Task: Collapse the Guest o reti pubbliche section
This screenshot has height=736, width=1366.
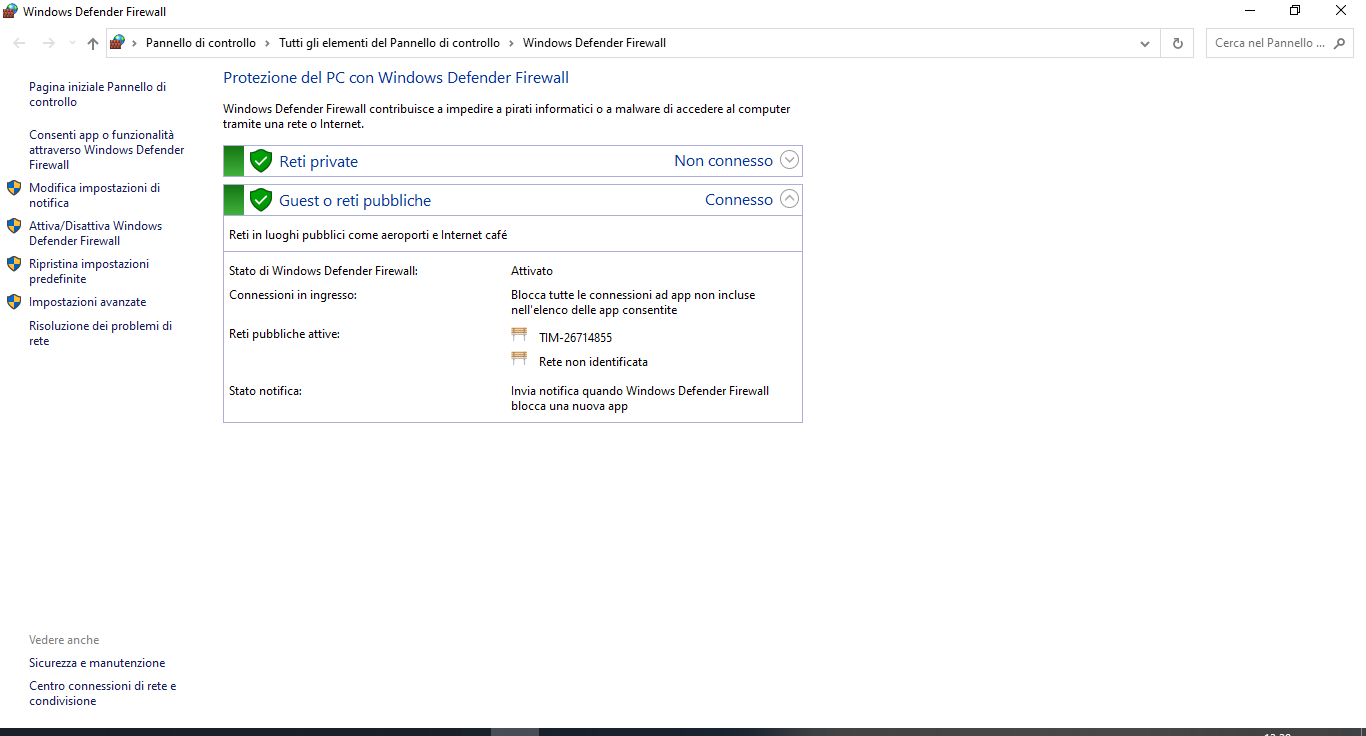Action: 789,199
